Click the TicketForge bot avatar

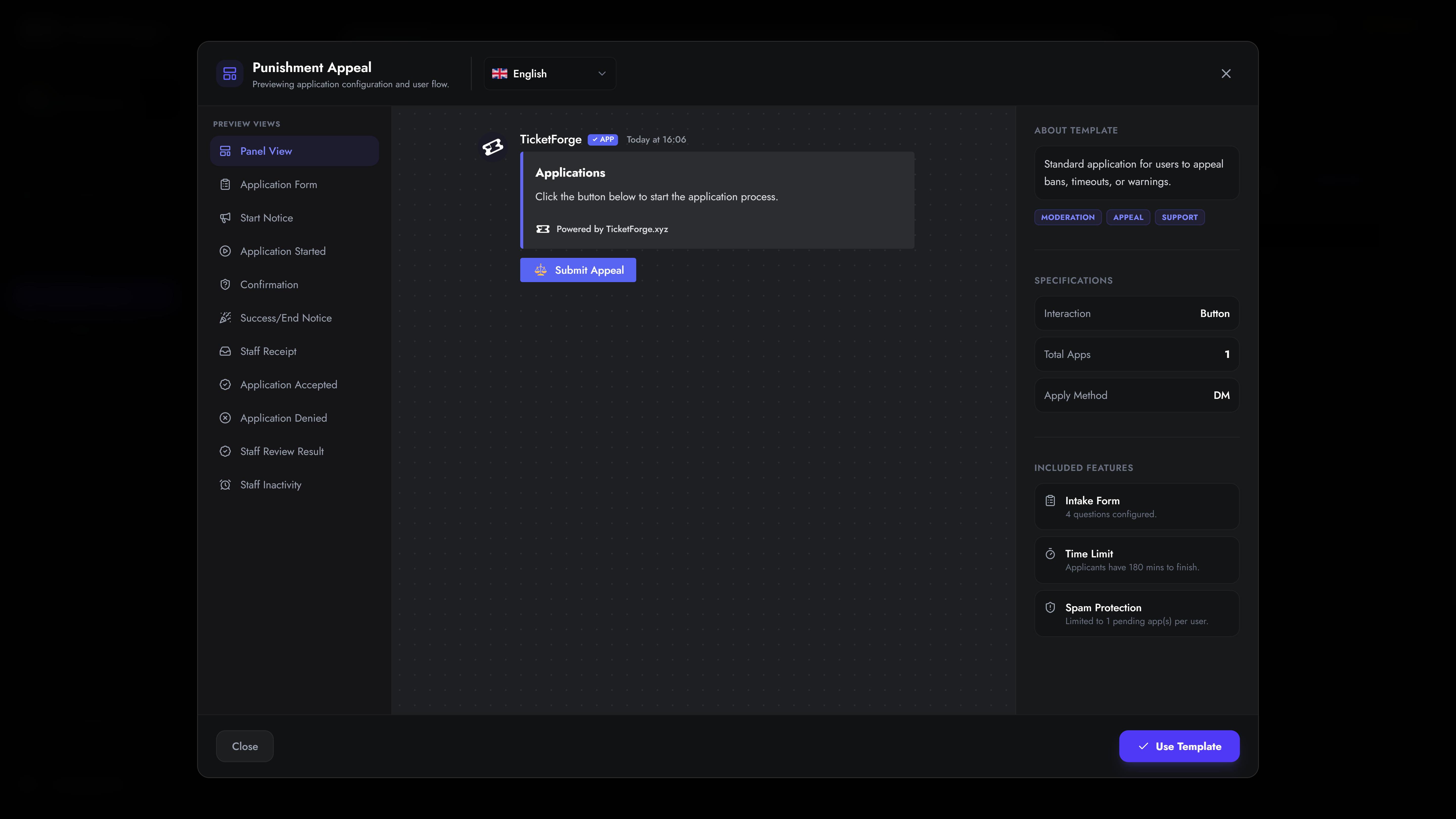(x=493, y=147)
